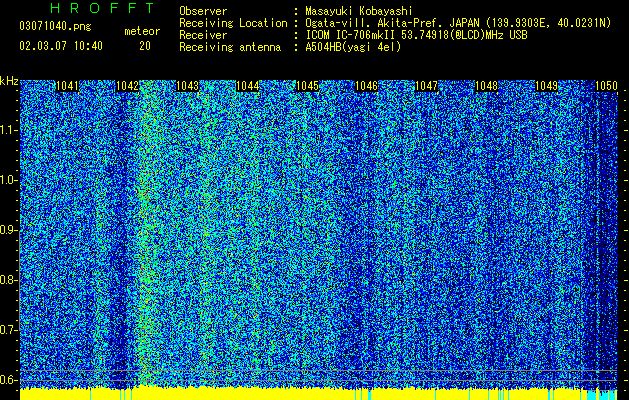Click time marker 1048
The height and width of the screenshot is (400, 629).
point(486,86)
